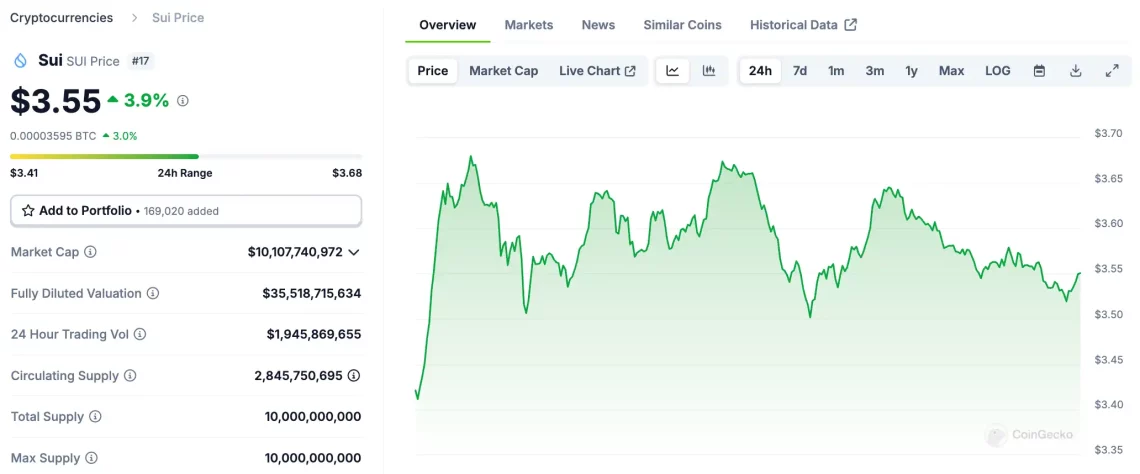Select the 3m time range
The width and height of the screenshot is (1140, 474).
pos(875,71)
